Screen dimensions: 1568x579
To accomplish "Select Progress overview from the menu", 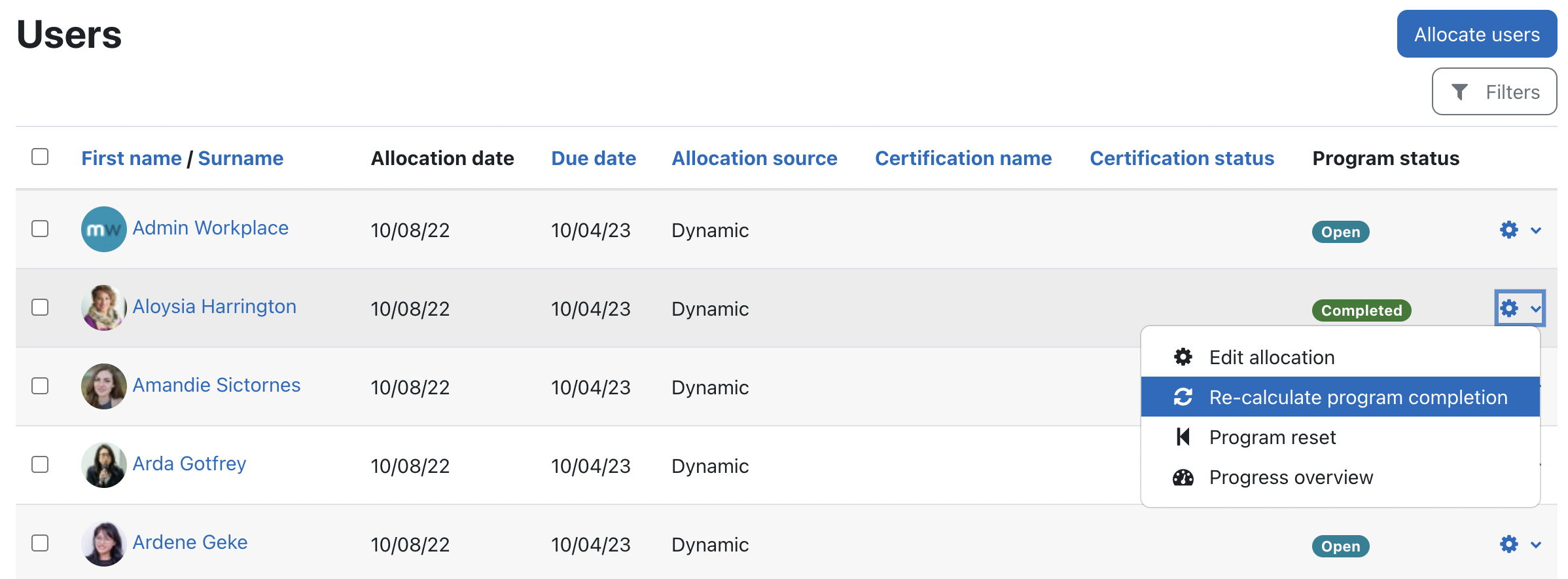I will coord(1291,477).
